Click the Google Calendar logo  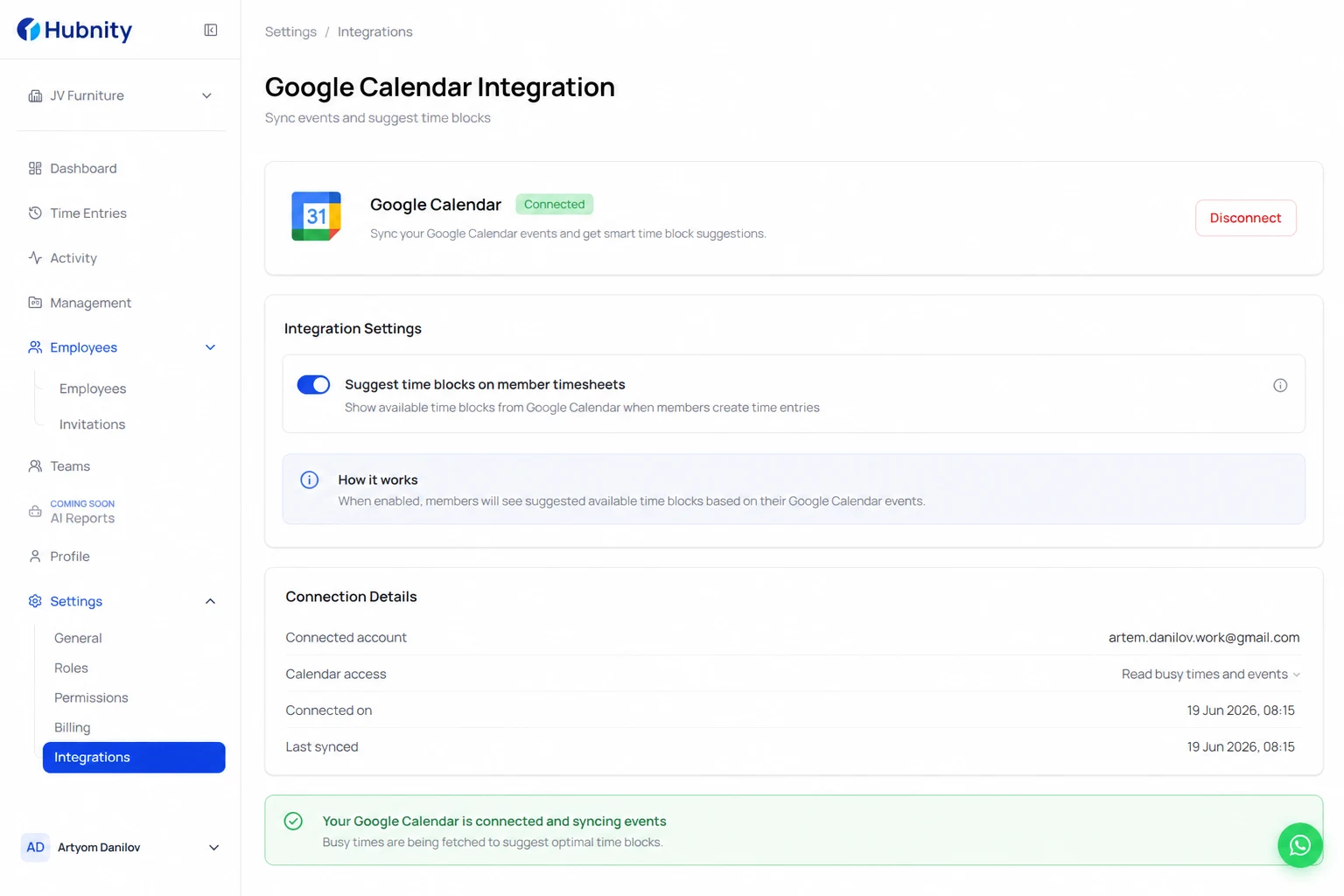[316, 216]
